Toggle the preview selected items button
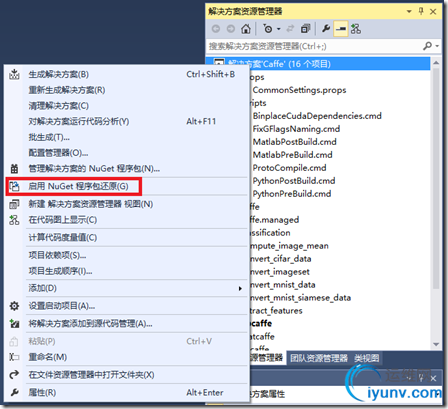 click(x=341, y=29)
